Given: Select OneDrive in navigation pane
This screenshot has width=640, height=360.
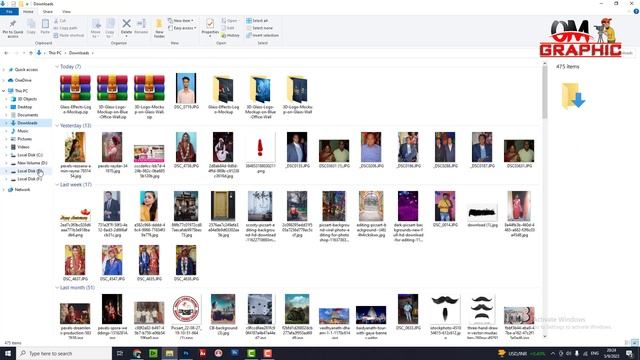Looking at the screenshot, I should 23,80.
